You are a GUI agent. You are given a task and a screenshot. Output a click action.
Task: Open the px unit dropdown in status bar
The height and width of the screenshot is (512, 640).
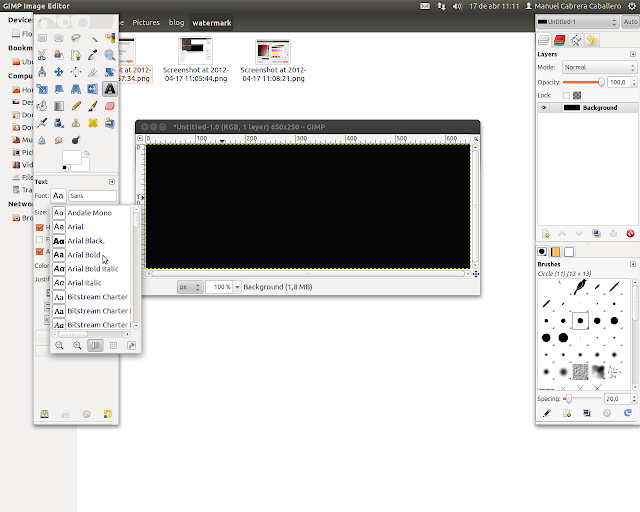click(x=190, y=287)
